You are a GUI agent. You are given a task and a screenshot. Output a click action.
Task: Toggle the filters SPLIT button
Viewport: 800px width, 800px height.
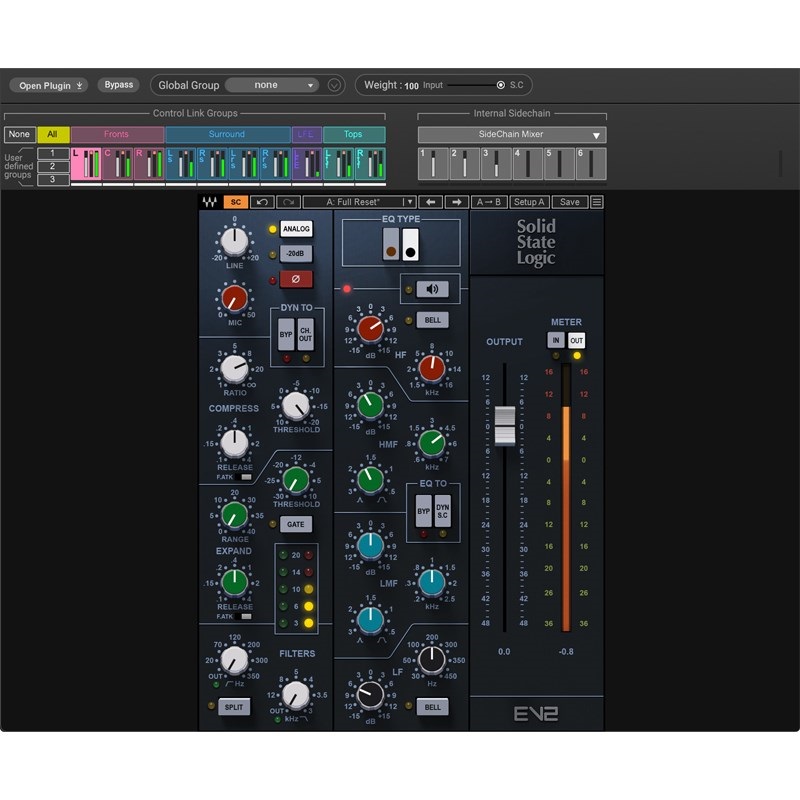234,707
